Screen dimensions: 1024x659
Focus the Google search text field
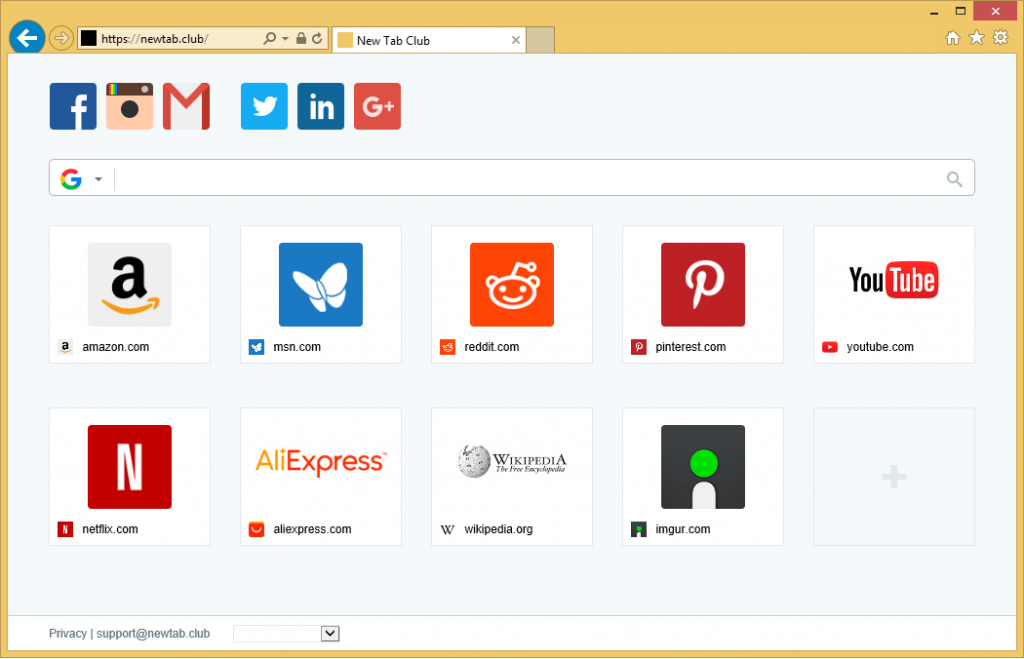[x=528, y=179]
